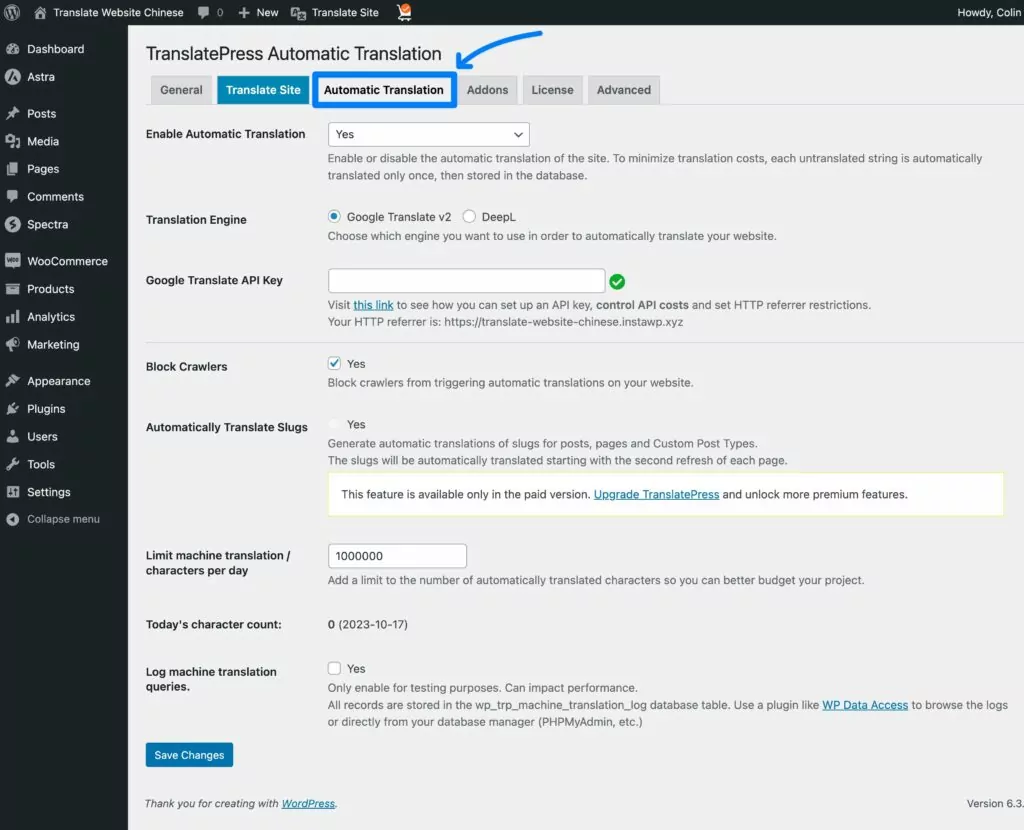Viewport: 1024px width, 830px height.
Task: Open the WP Data Access link
Action: click(x=865, y=705)
